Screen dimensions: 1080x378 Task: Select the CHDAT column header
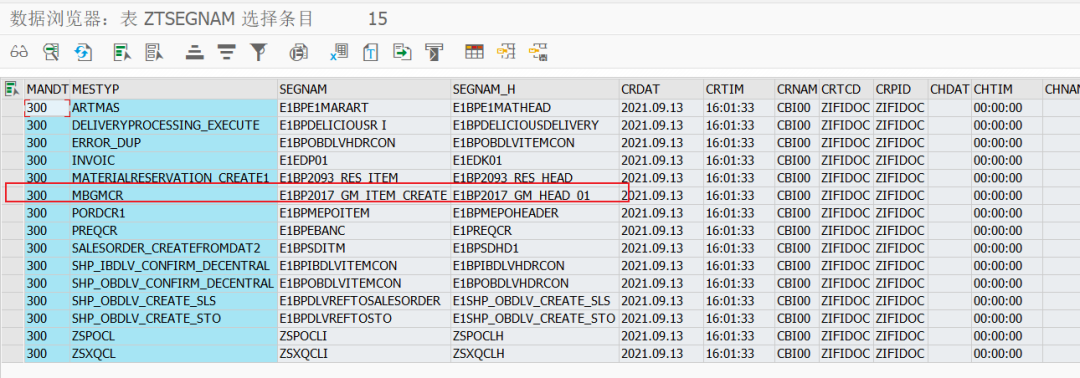[950, 90]
